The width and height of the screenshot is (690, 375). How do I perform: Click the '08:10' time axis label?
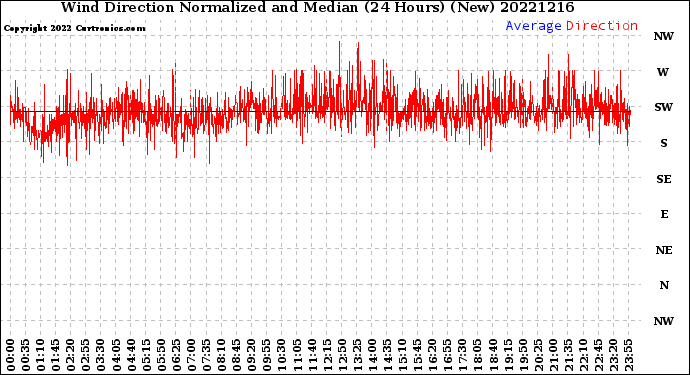[x=221, y=355]
